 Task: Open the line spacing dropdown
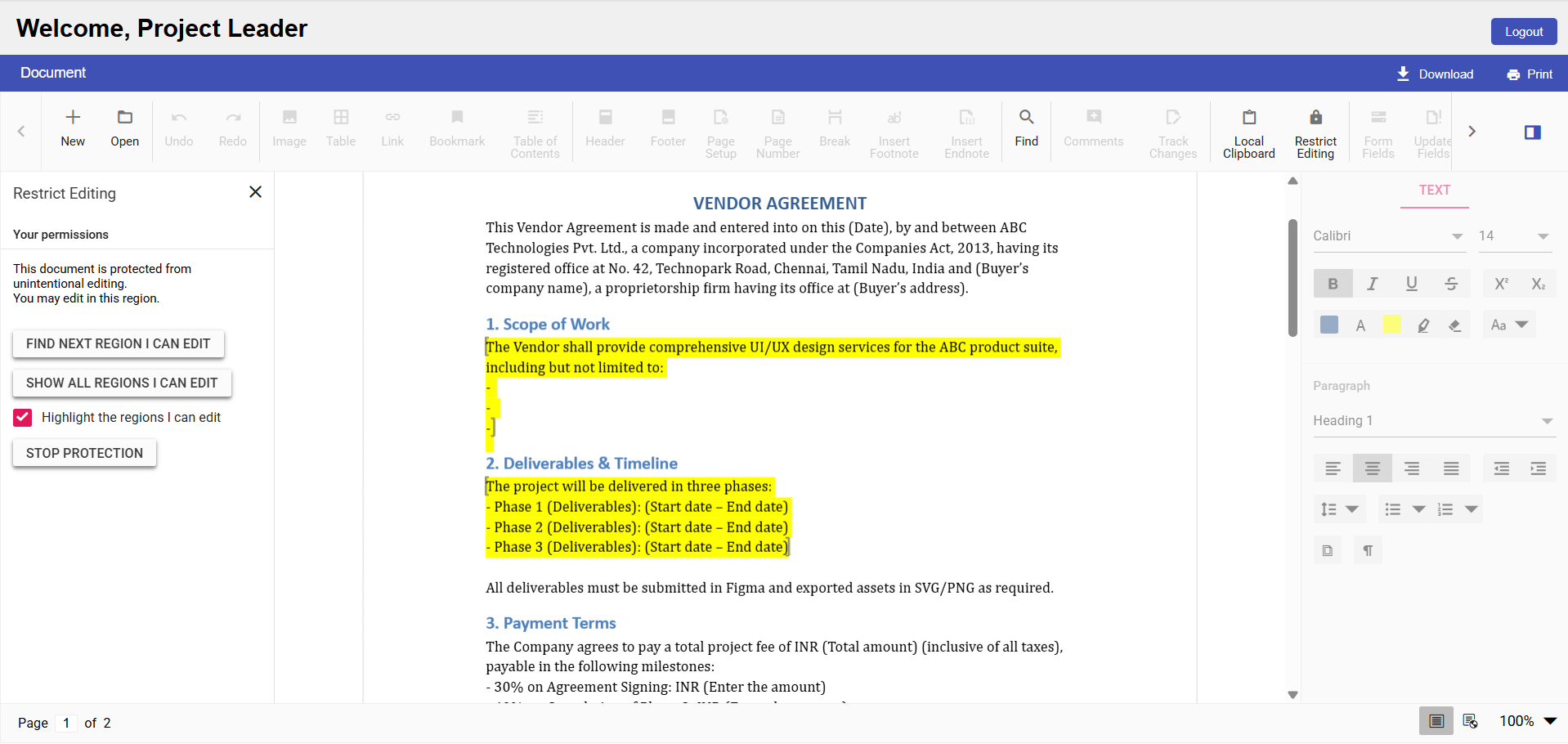1339,509
